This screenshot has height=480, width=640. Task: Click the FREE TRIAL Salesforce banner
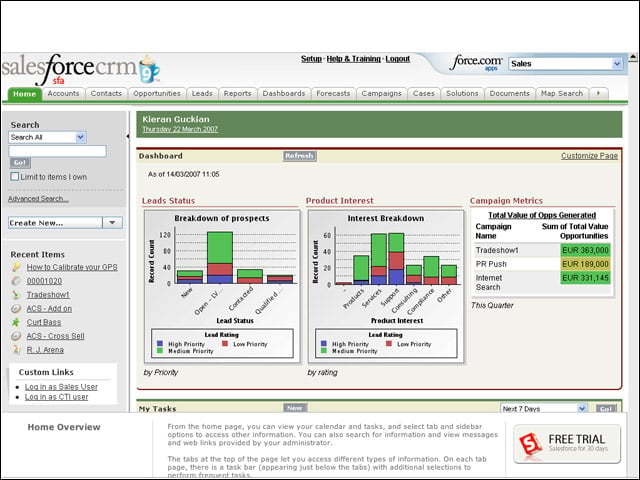[567, 444]
